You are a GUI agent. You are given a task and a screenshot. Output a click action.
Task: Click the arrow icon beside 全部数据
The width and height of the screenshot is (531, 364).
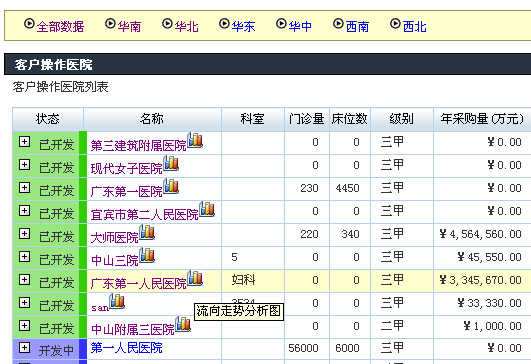[x=29, y=24]
